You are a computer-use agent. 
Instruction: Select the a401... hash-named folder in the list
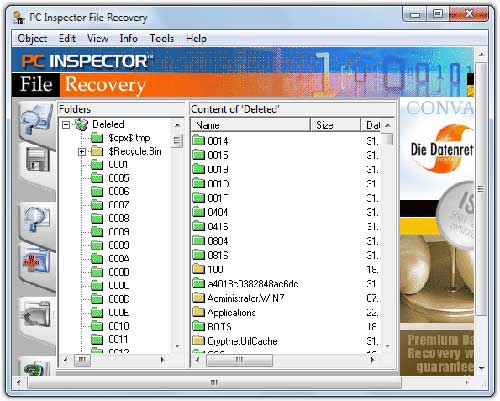coord(253,283)
